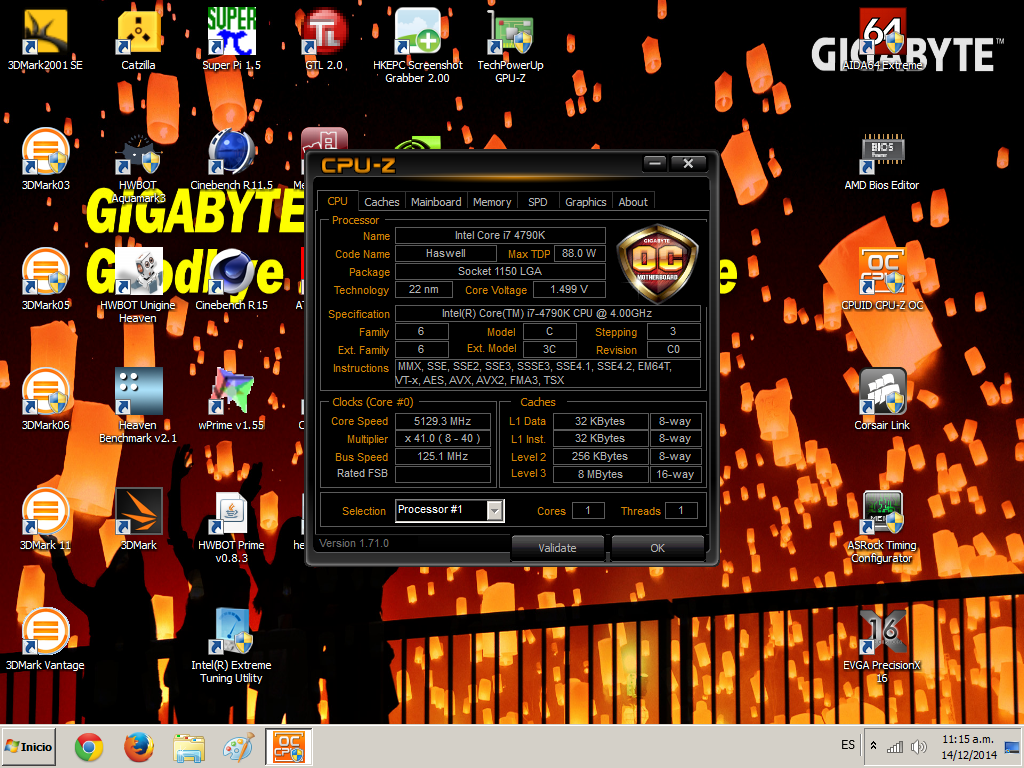This screenshot has width=1024, height=768.
Task: Open the Corsair Link shortcut
Action: click(882, 400)
